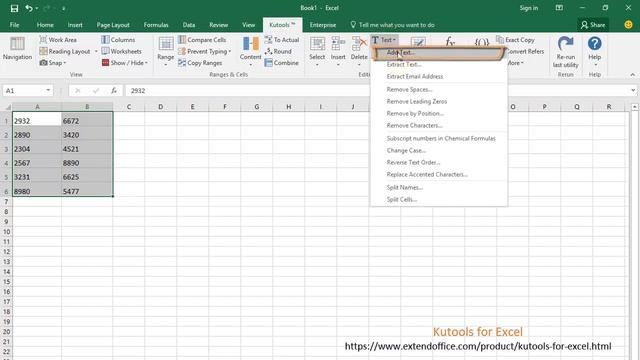Open the Range tool
This screenshot has width=640, height=360.
tap(166, 52)
